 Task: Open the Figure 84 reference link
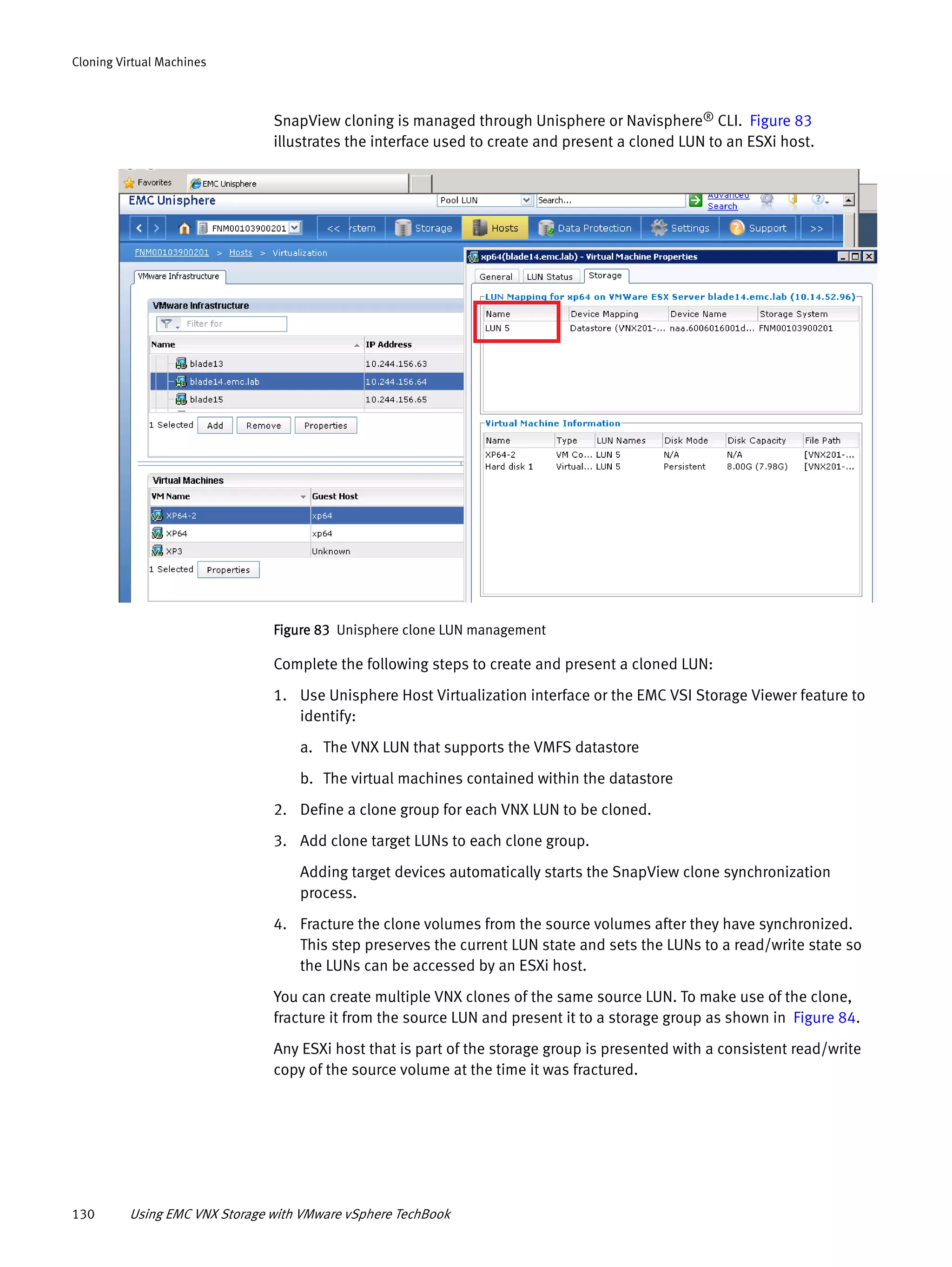(824, 1018)
